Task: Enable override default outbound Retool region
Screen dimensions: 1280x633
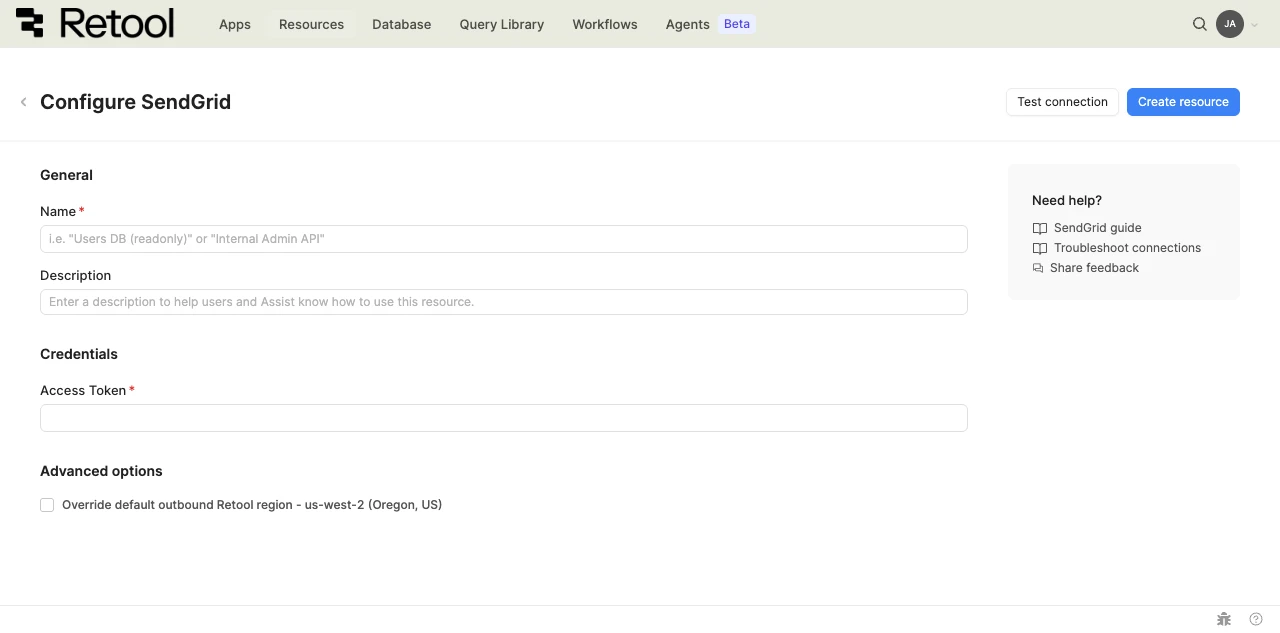Action: point(47,505)
